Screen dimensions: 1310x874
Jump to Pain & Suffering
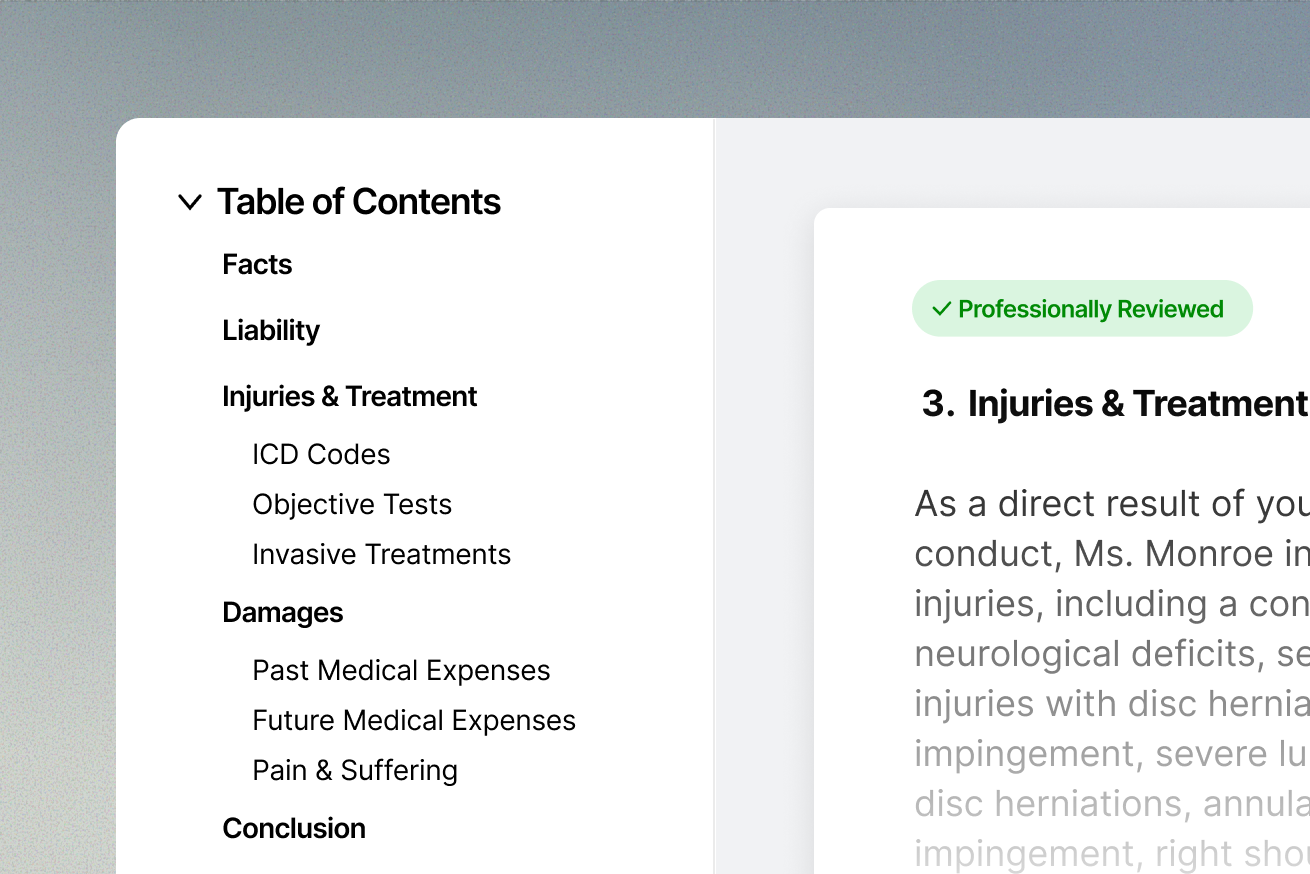(355, 771)
